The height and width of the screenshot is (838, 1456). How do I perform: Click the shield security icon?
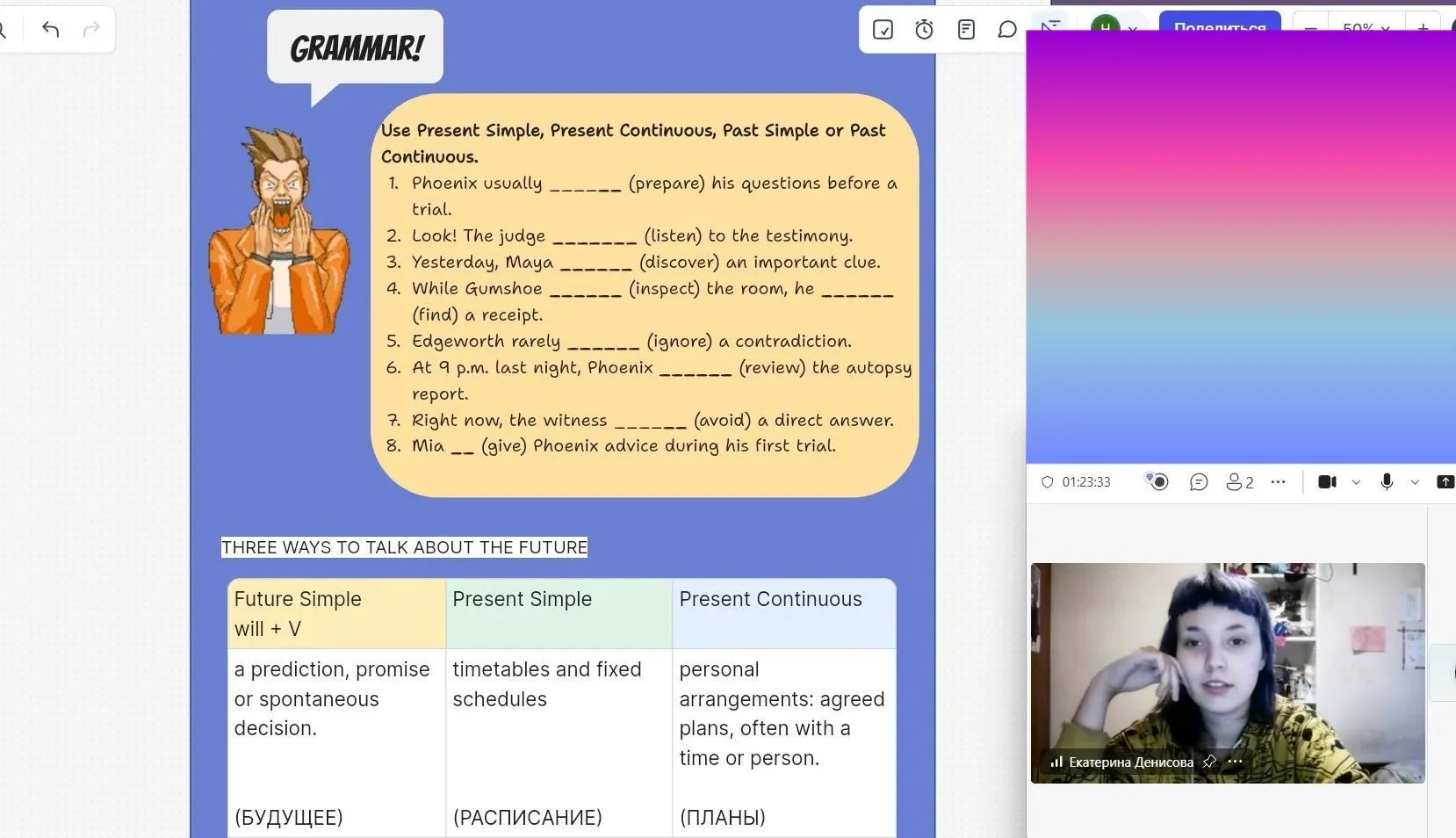point(1047,482)
